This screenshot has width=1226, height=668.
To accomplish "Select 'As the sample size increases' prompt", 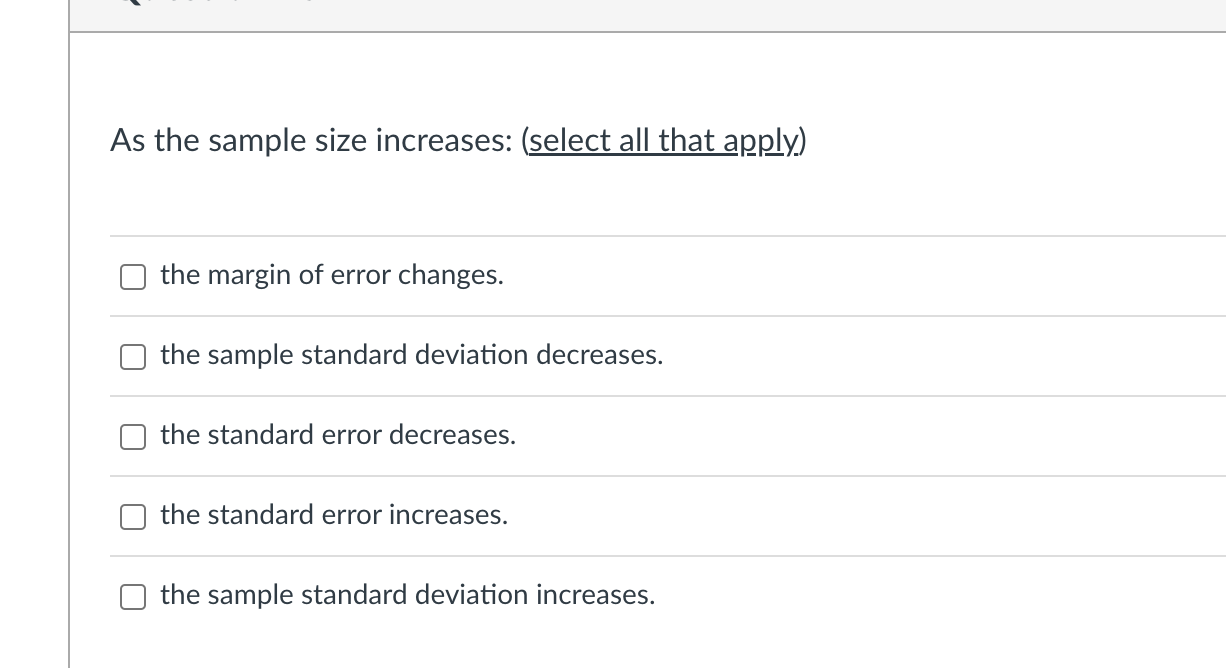I will 310,141.
